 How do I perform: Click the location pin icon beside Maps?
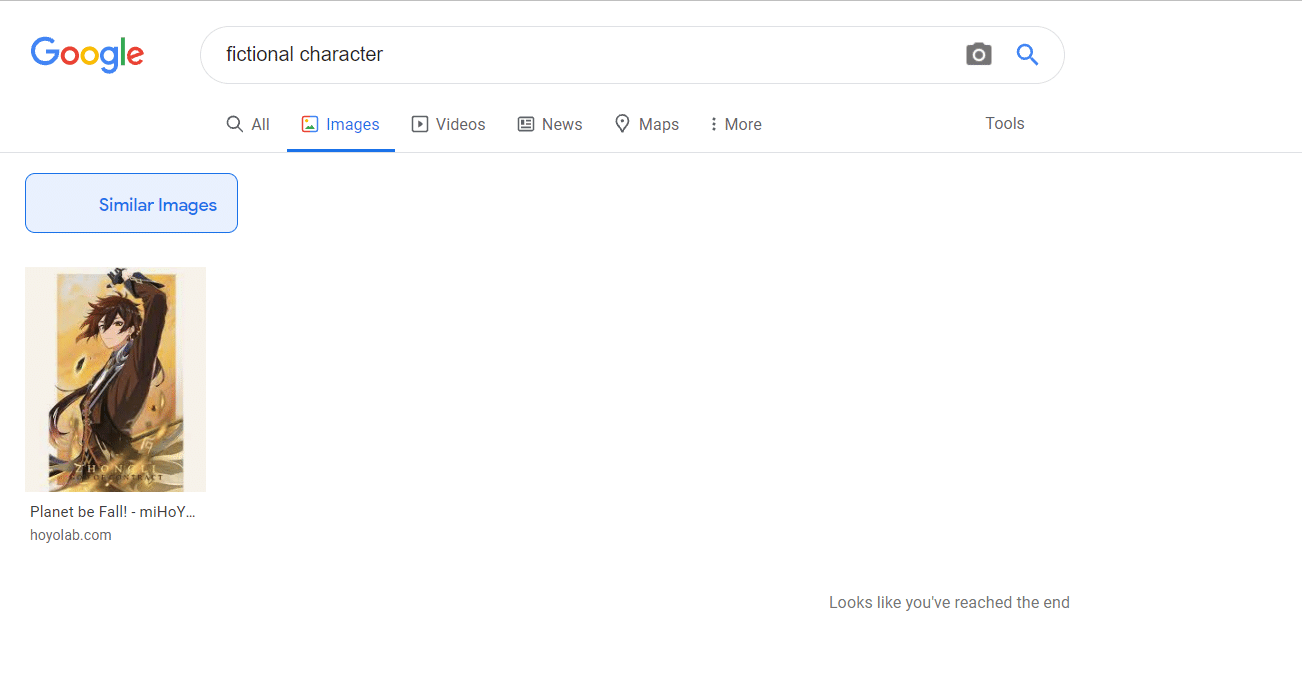(x=622, y=124)
